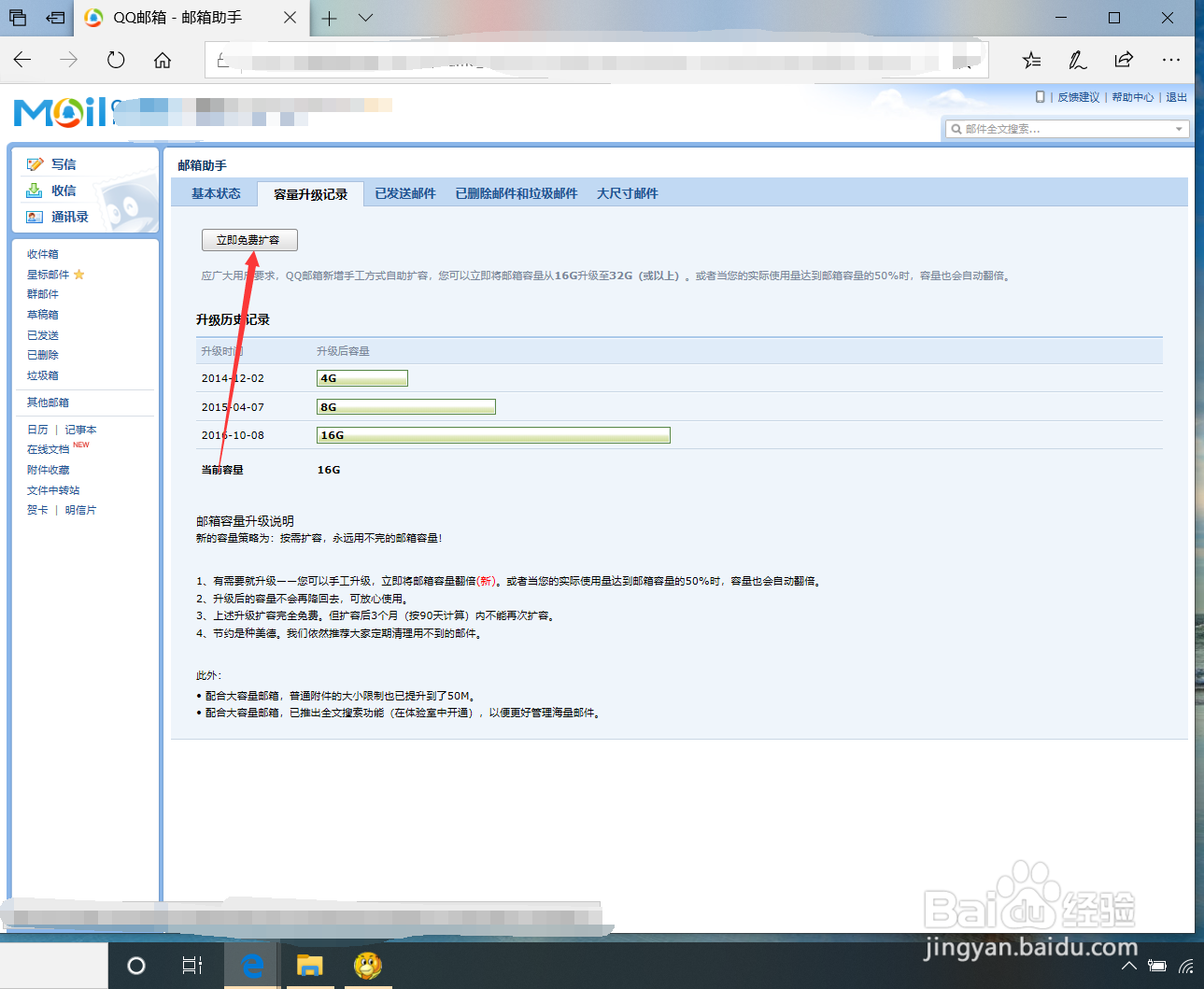
Task: Select the 容量升级记录 tab
Action: point(310,194)
